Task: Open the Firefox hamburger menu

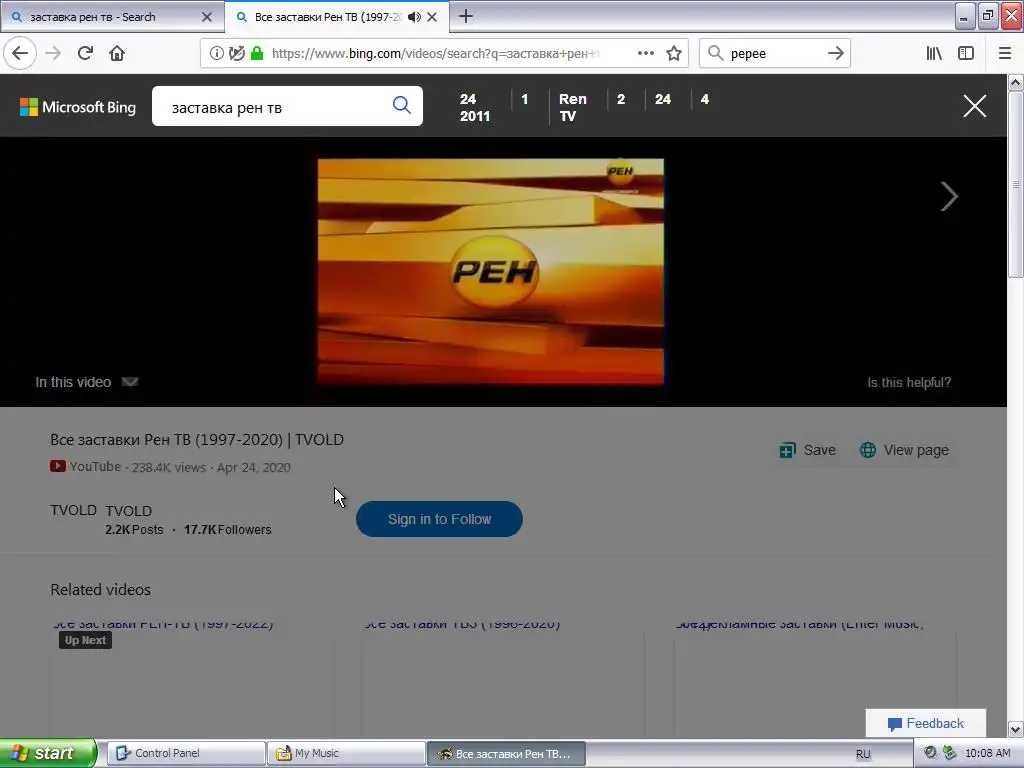Action: point(1005,54)
